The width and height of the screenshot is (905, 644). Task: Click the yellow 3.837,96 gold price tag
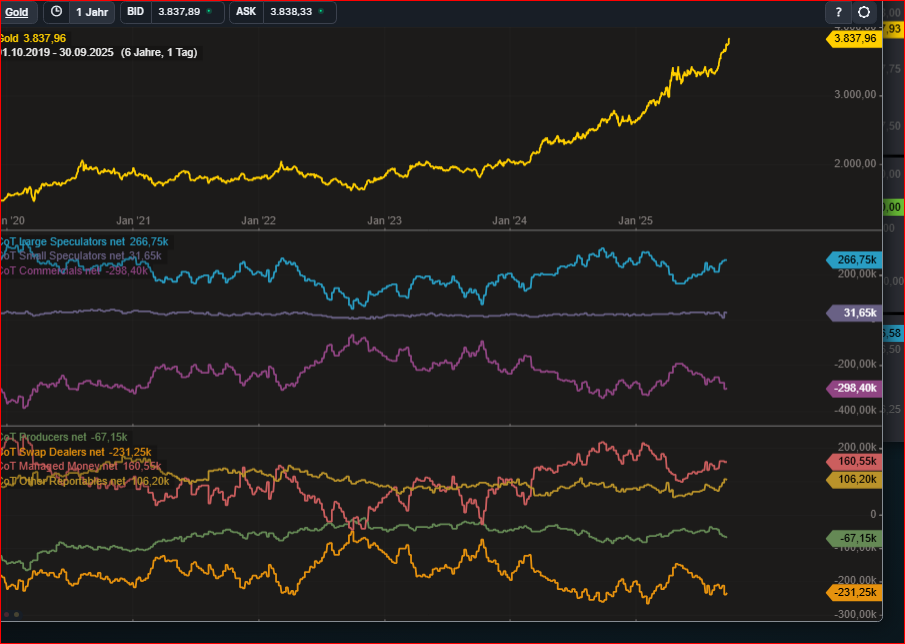852,38
